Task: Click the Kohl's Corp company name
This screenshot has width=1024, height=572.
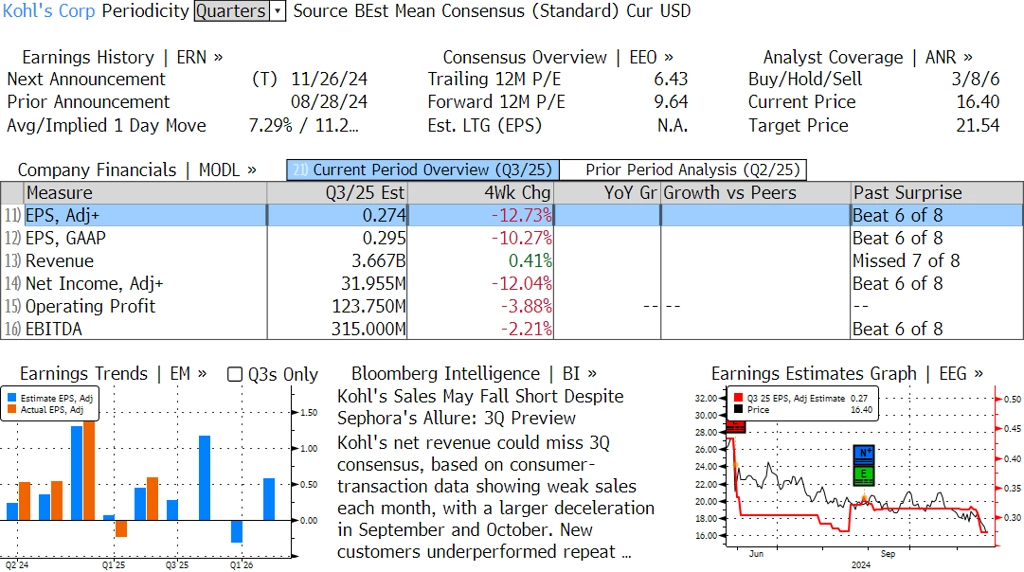Action: tap(49, 11)
